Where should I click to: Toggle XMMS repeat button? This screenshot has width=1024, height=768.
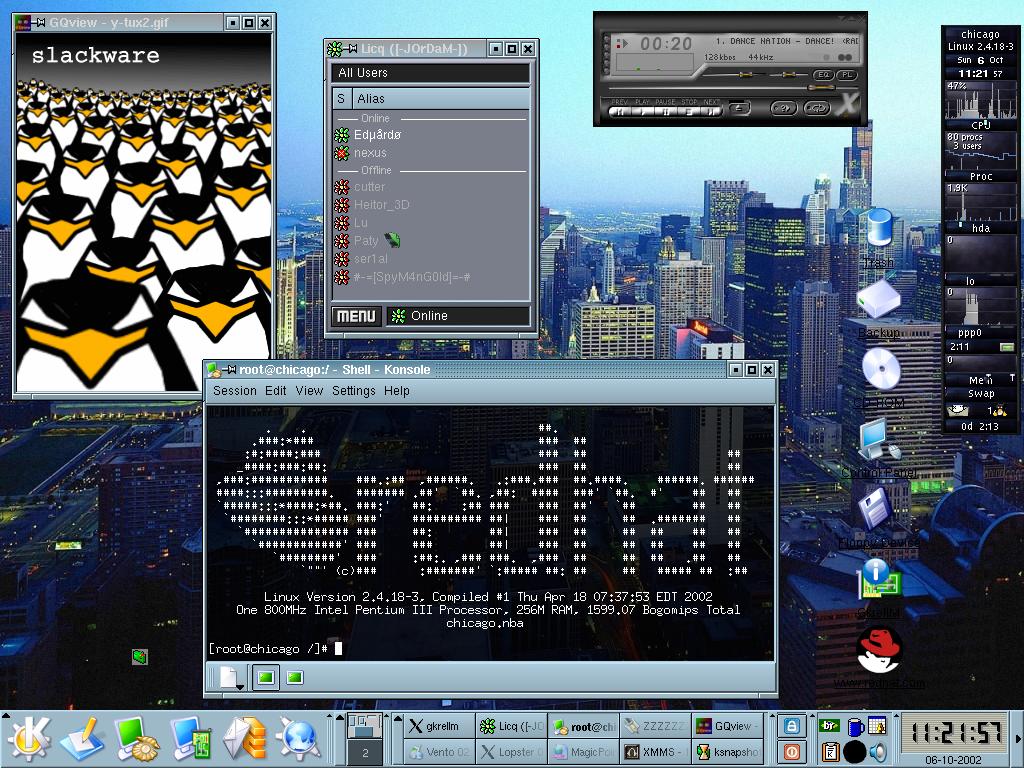click(x=817, y=108)
